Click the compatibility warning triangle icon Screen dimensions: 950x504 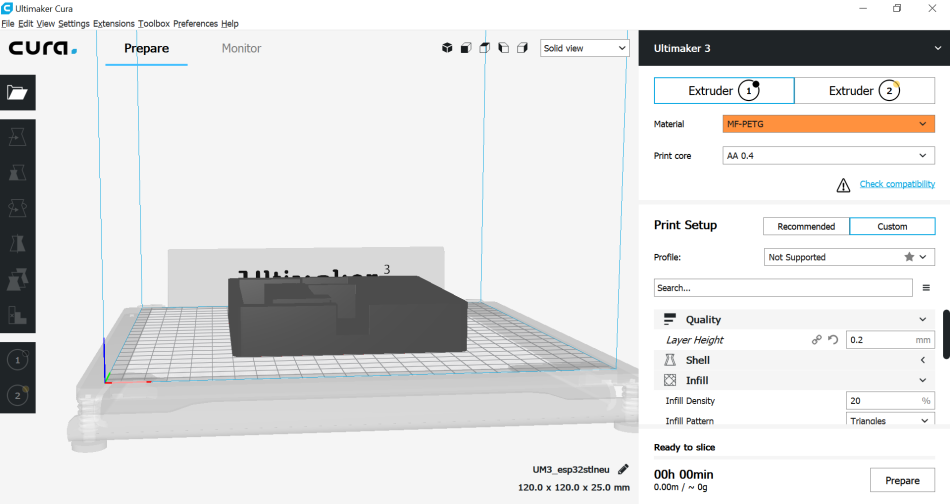(x=843, y=185)
